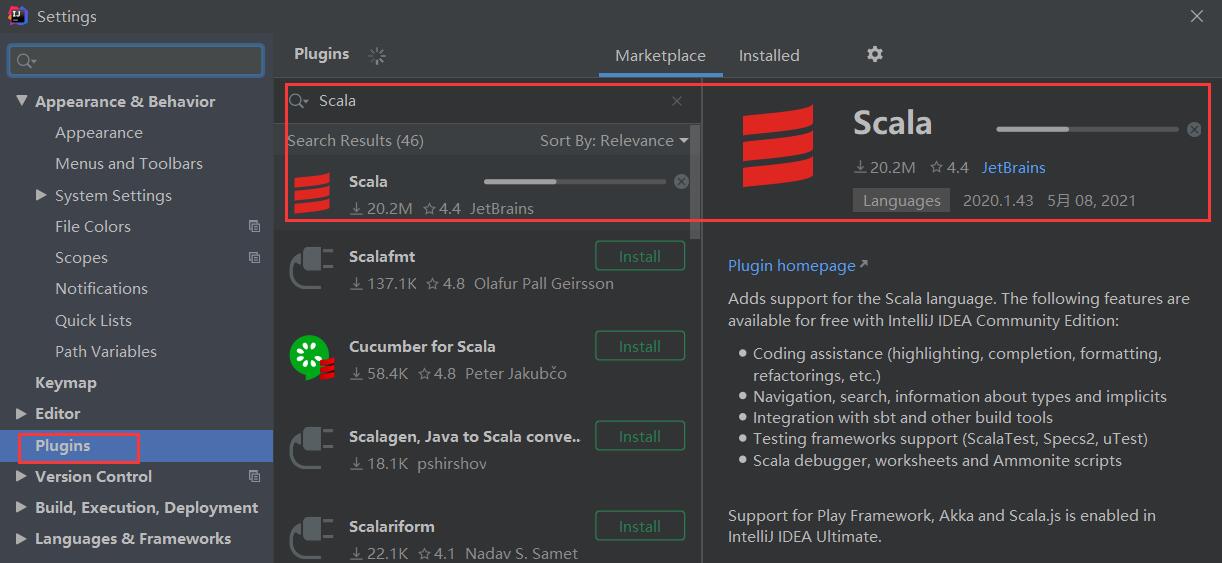
Task: Open the Sort By Relevance dropdown
Action: pos(614,141)
